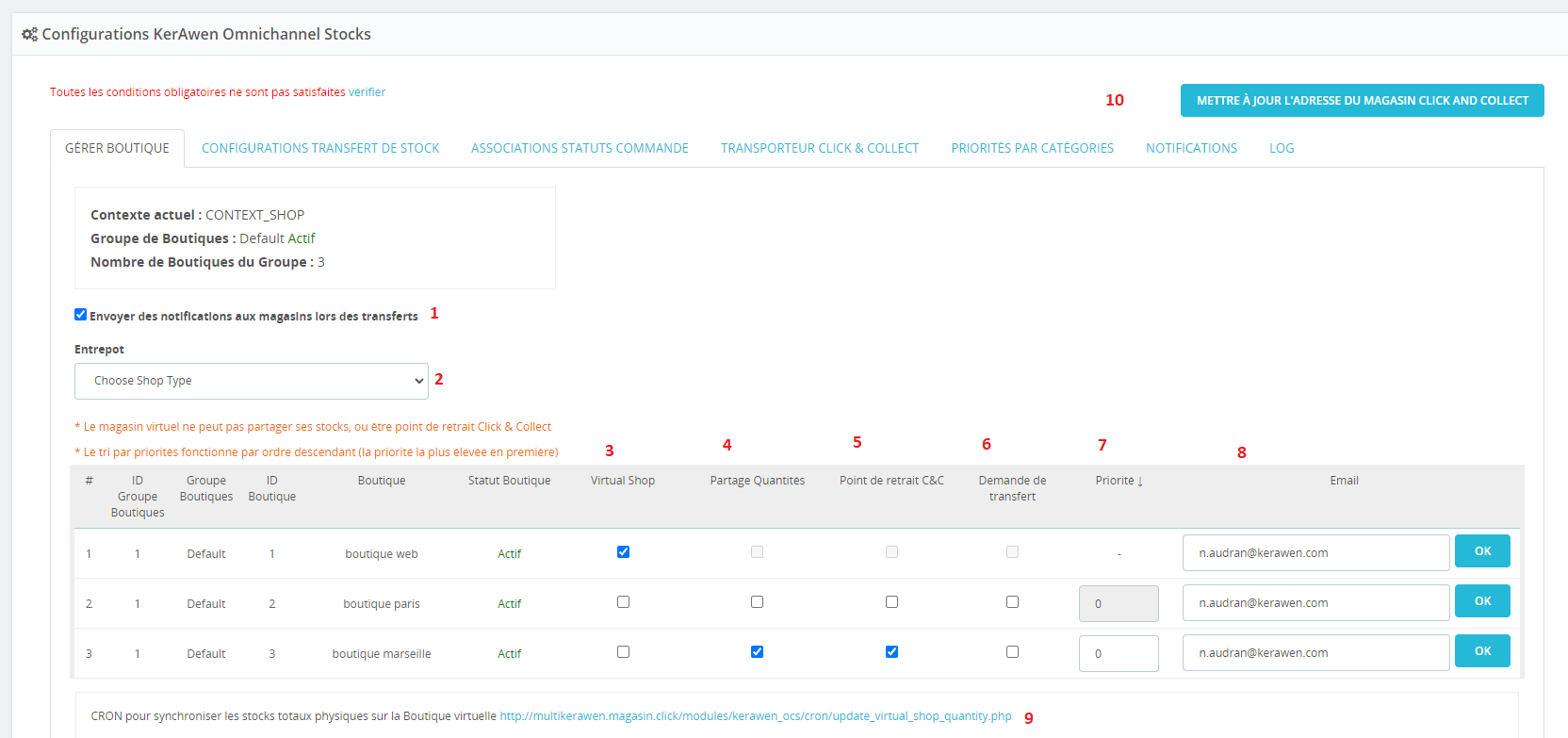This screenshot has height=738, width=1568.
Task: Click the 'boutique paris' cell
Action: pyautogui.click(x=382, y=604)
